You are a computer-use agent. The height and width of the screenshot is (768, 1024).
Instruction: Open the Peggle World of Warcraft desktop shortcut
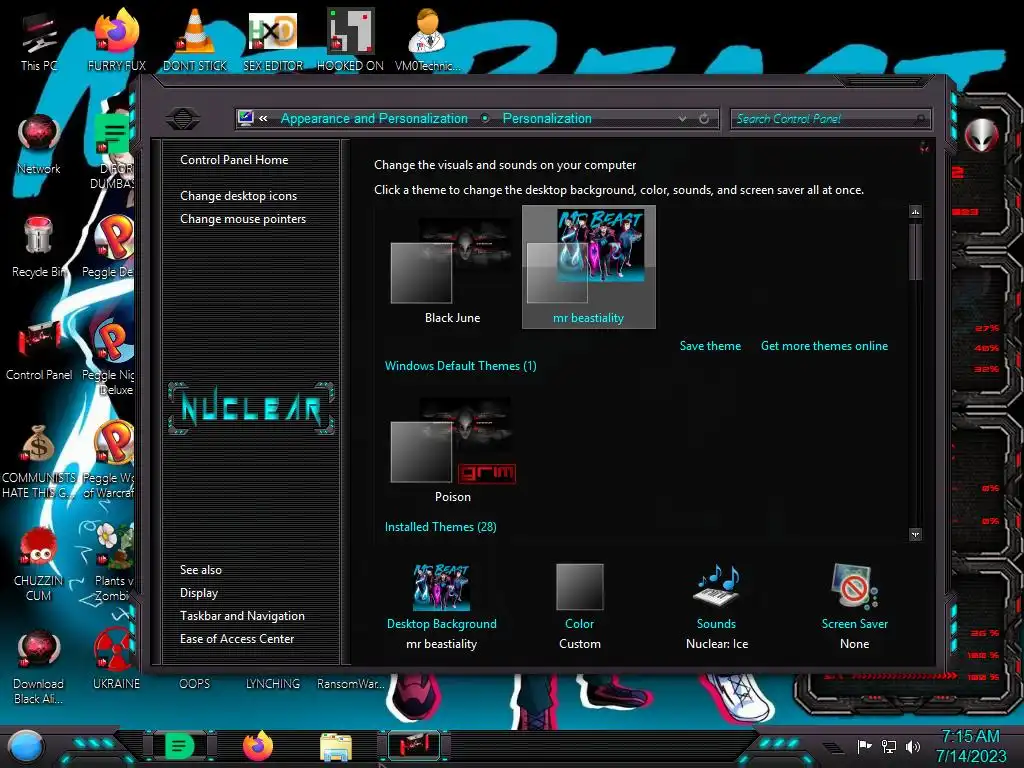(x=110, y=460)
